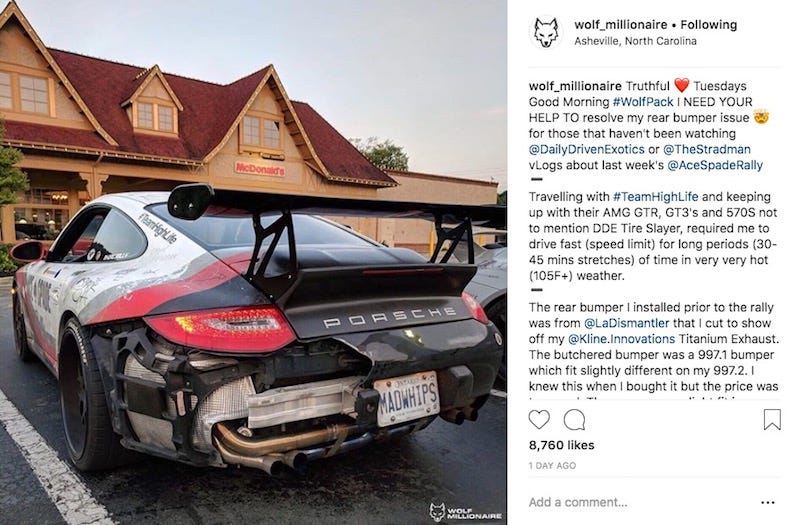Open the #TeamHighLife hashtag
The image size is (800, 525).
(x=655, y=196)
